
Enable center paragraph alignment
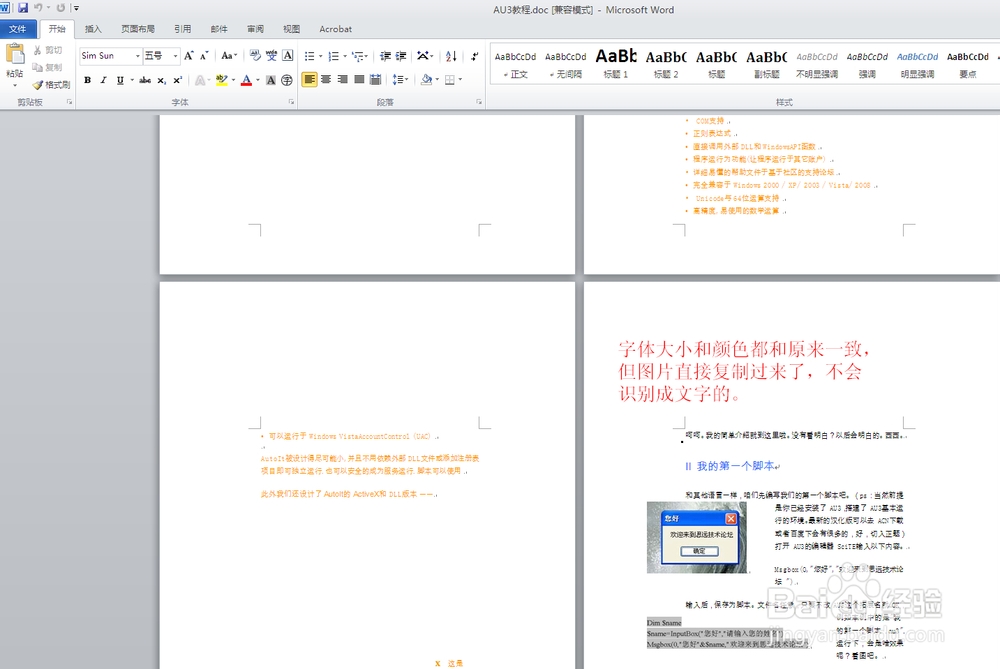(326, 79)
